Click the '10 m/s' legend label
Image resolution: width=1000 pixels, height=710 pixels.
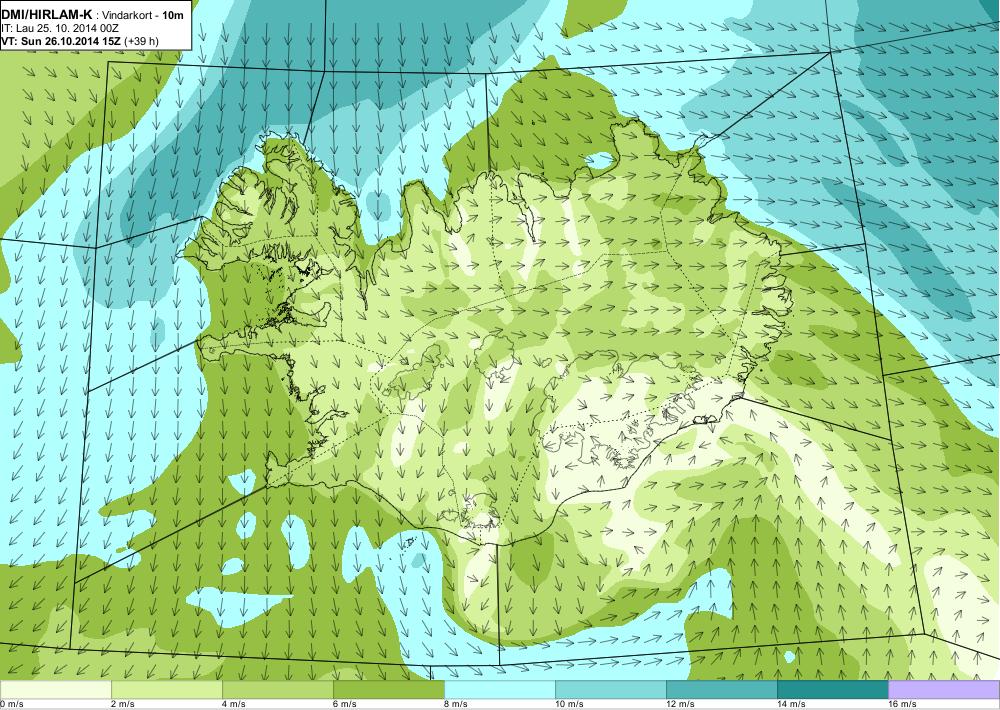[570, 704]
